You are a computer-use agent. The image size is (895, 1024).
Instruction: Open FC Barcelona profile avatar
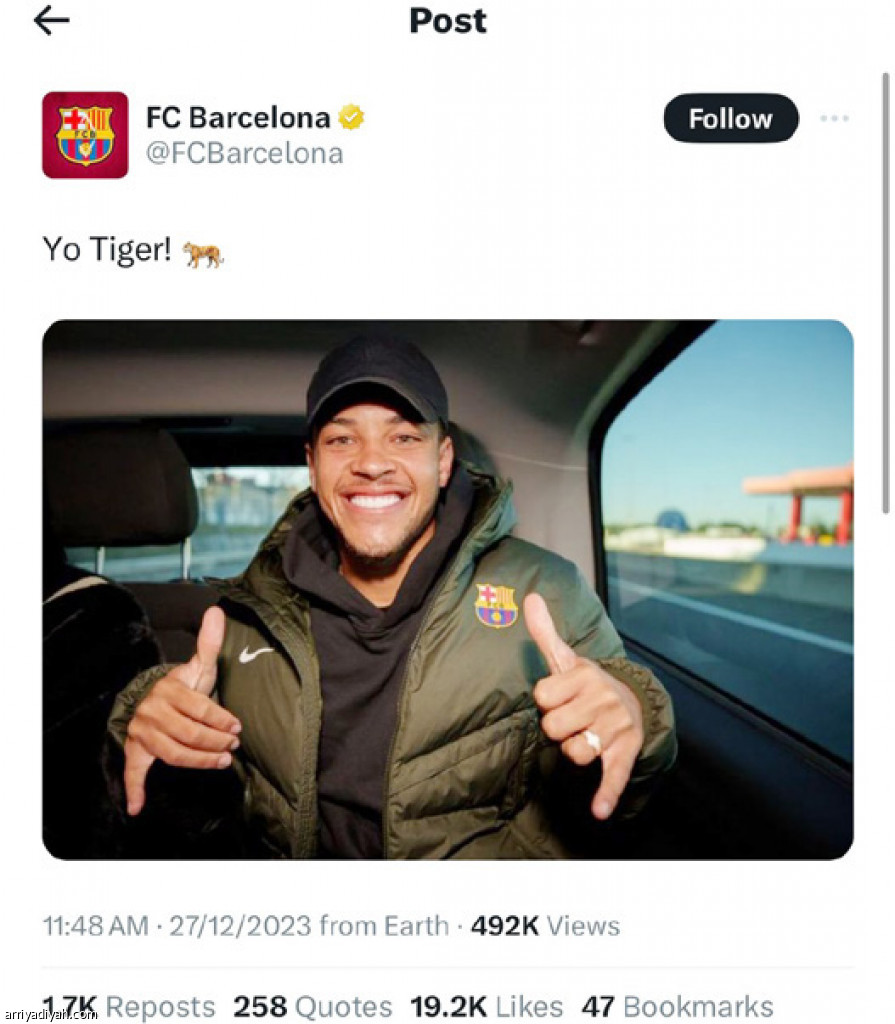click(x=85, y=135)
